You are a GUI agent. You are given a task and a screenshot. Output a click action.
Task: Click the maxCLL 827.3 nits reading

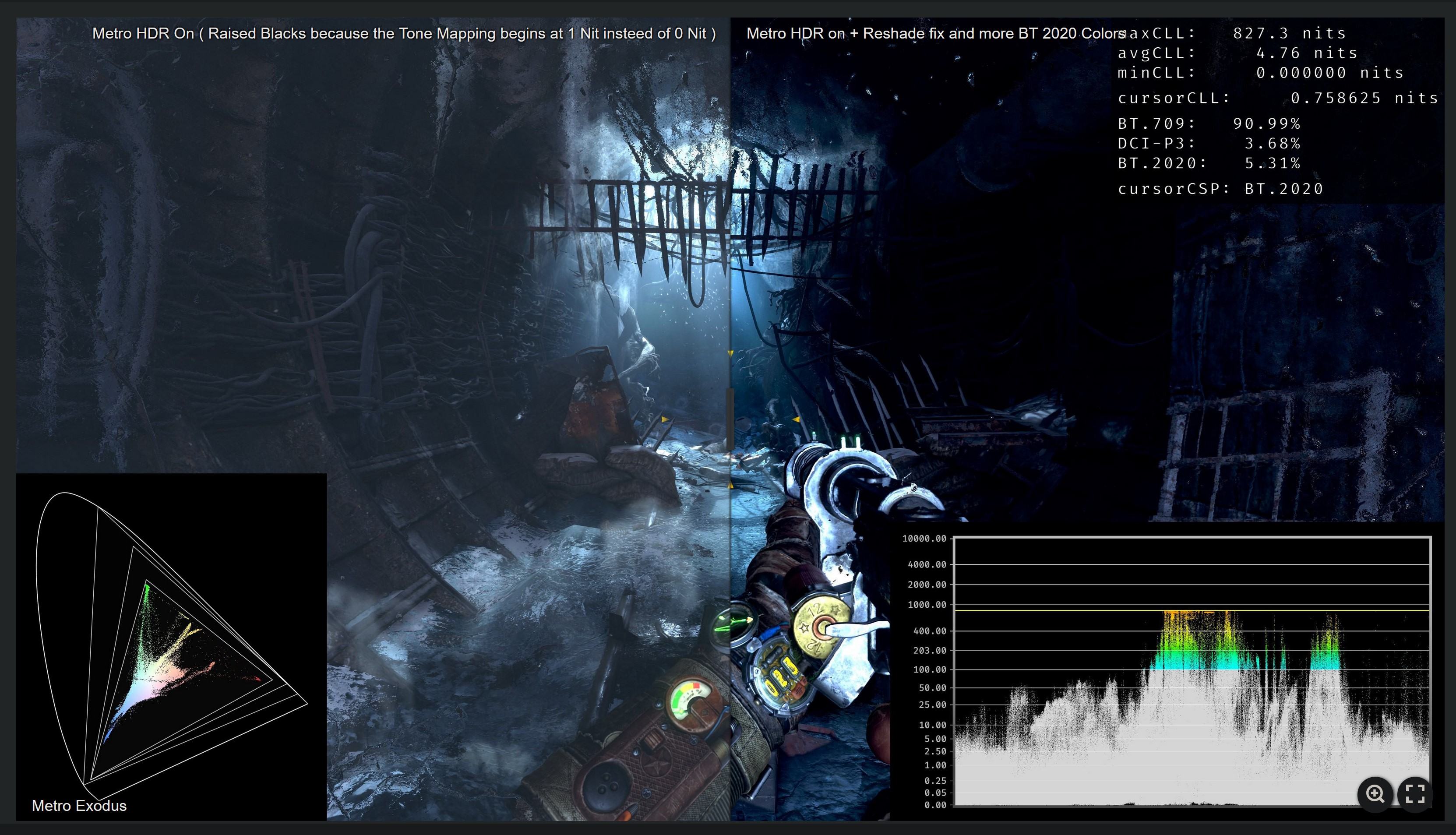[1232, 33]
